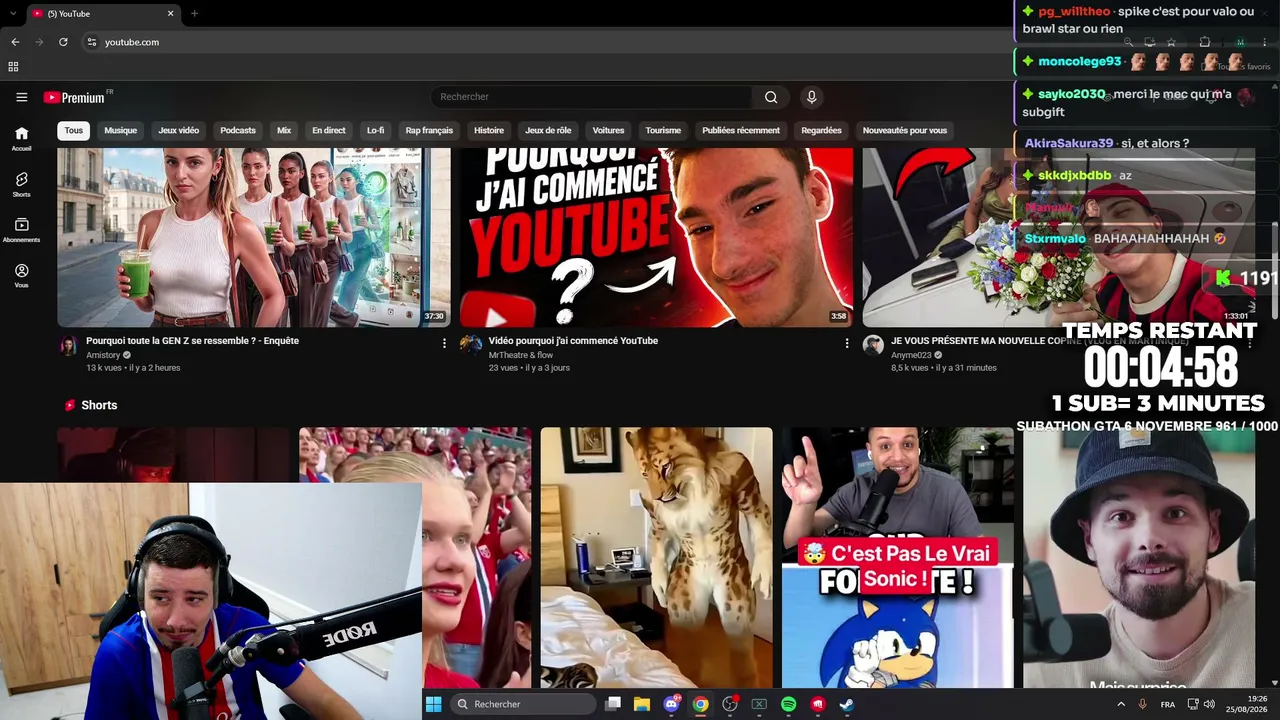Open Task View on the taskbar
Screen dimensions: 1280x720
tap(613, 704)
